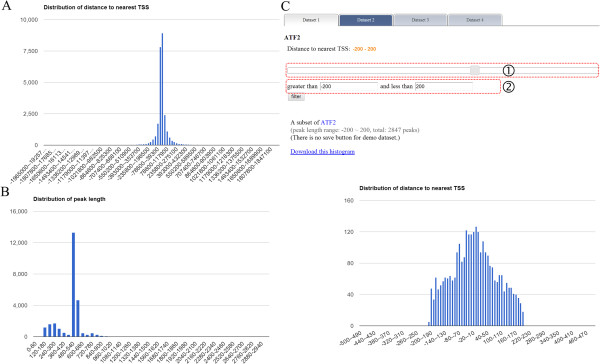
Task: Click panel C histogram title 'Distribution of distance to nearest TSS'
Action: [x=412, y=188]
